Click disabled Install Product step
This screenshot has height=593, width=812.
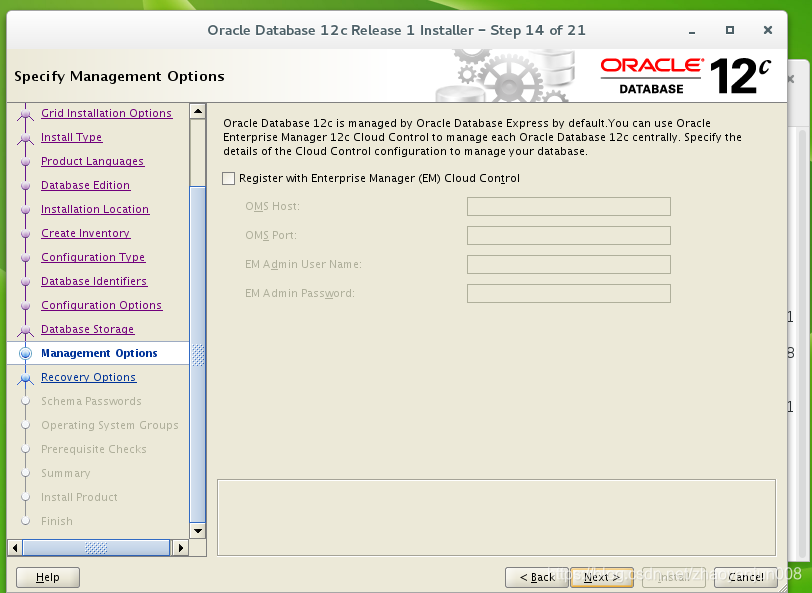[x=79, y=497]
